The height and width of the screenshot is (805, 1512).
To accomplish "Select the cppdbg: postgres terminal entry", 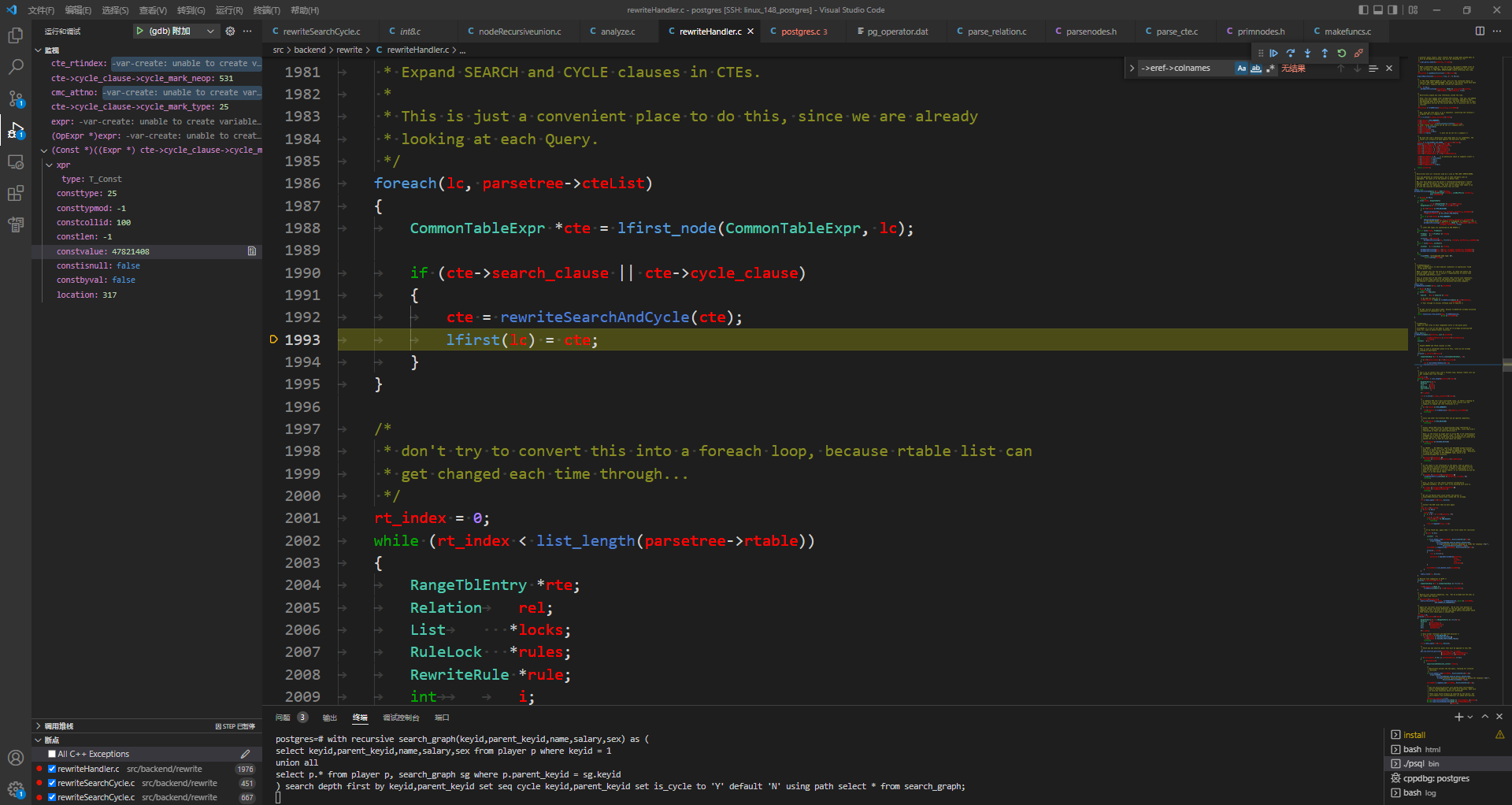I will (x=1447, y=778).
